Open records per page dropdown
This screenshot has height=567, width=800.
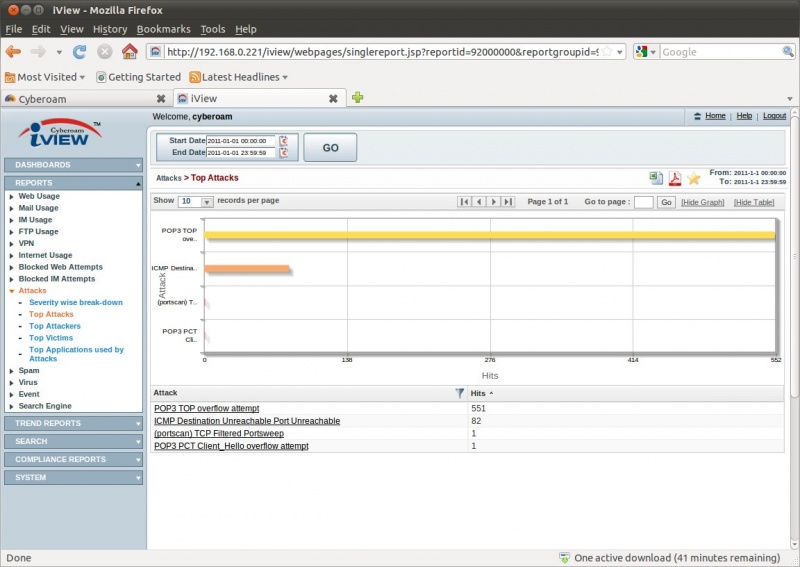click(x=207, y=202)
